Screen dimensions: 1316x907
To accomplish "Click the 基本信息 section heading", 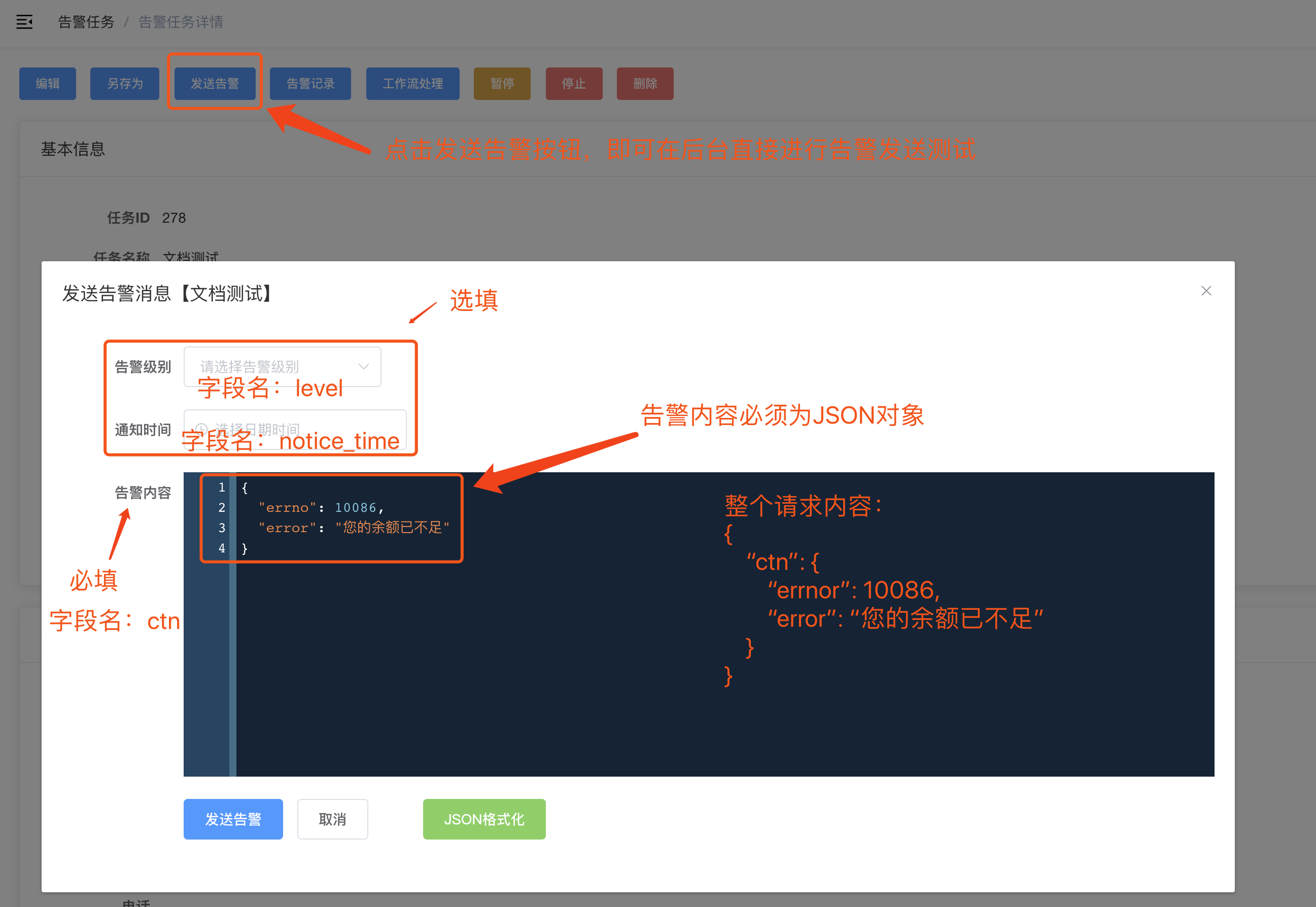I will pos(73,149).
